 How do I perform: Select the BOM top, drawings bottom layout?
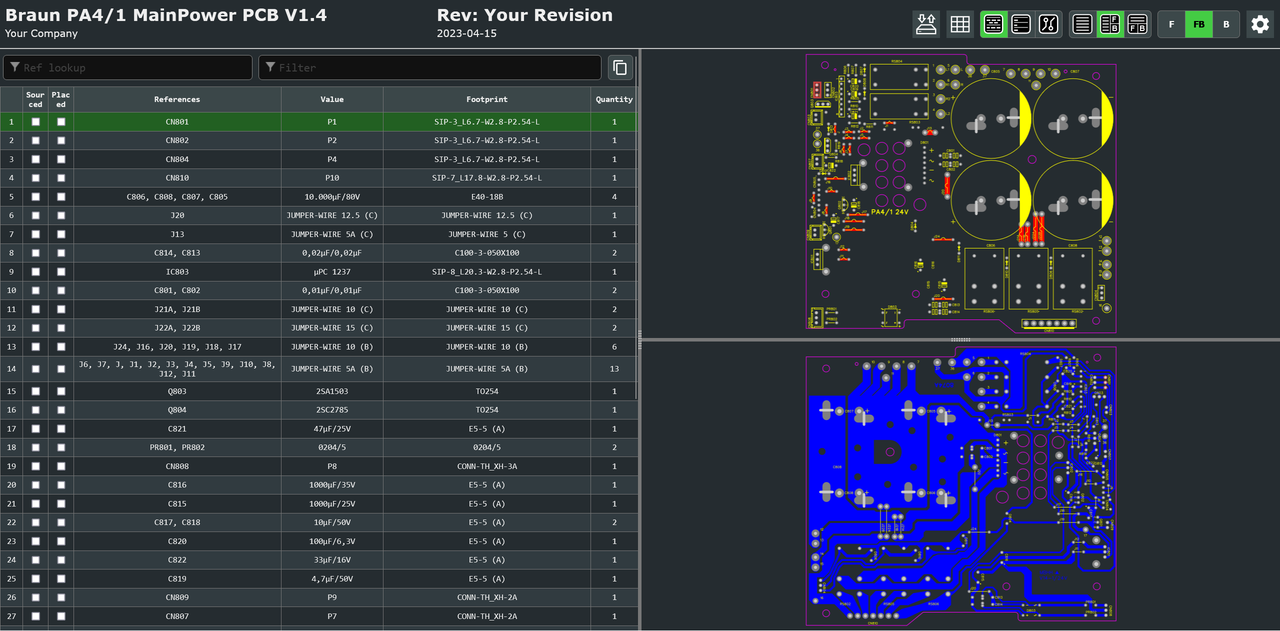[x=1137, y=24]
